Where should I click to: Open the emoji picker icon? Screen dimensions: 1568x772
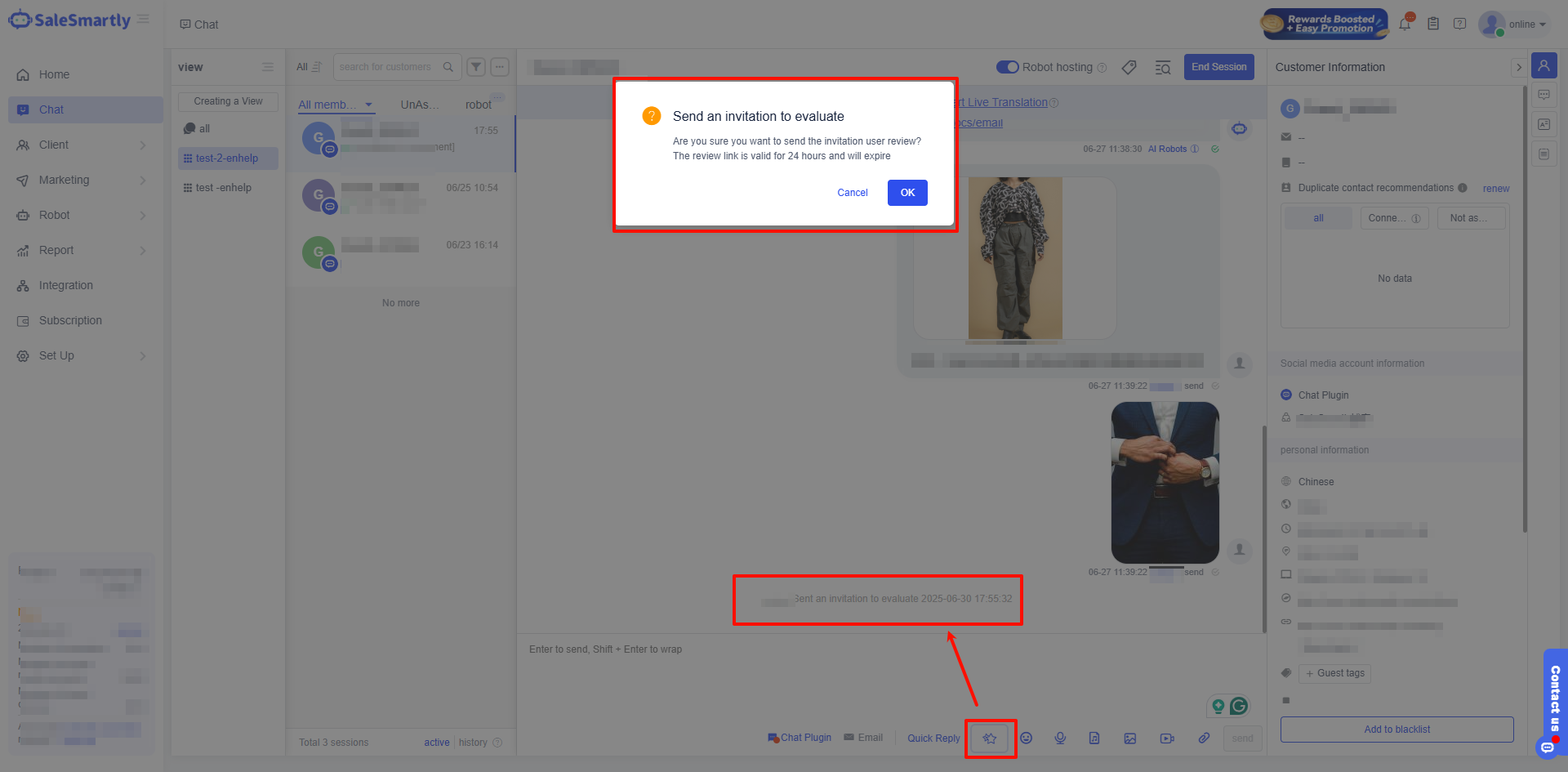(1027, 739)
